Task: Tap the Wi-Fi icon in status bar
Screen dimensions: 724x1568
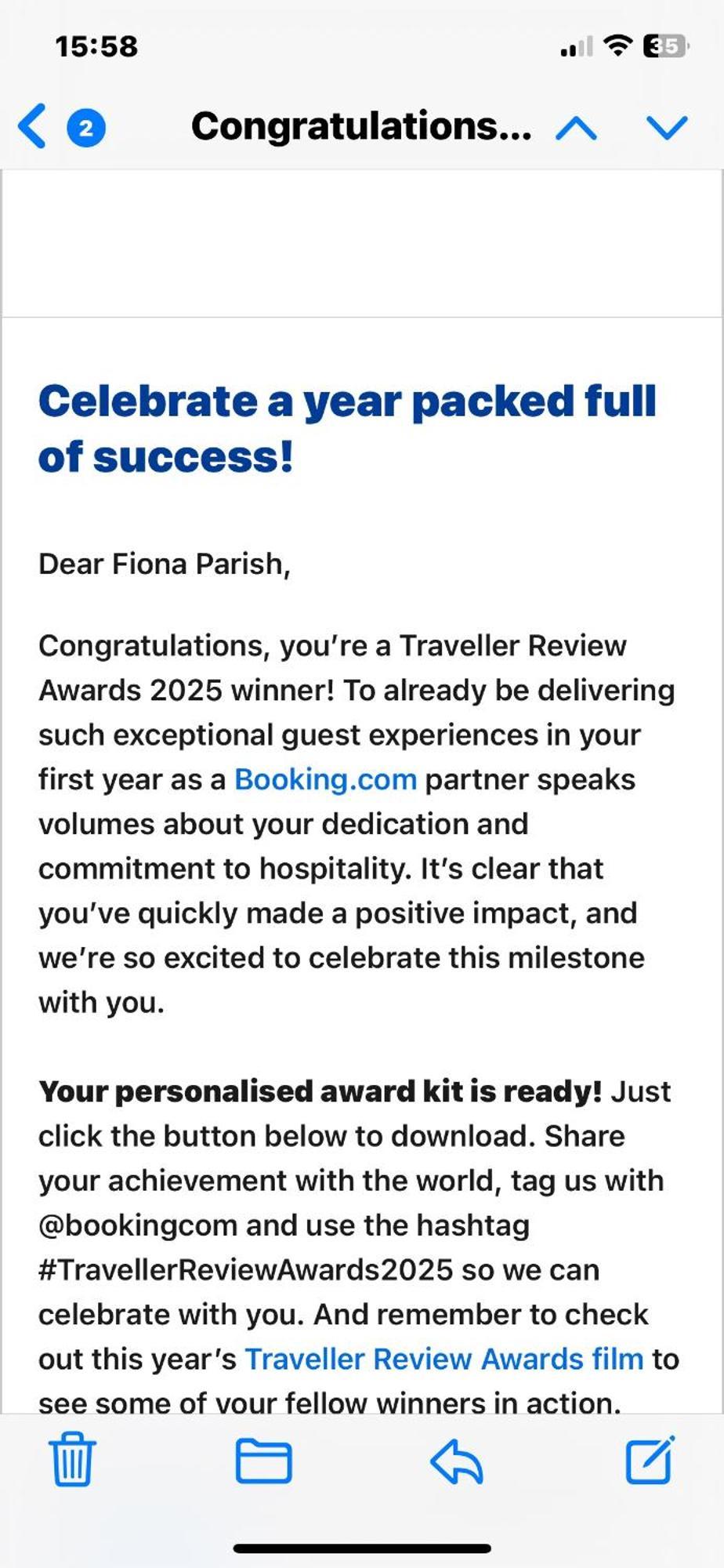Action: click(x=618, y=45)
